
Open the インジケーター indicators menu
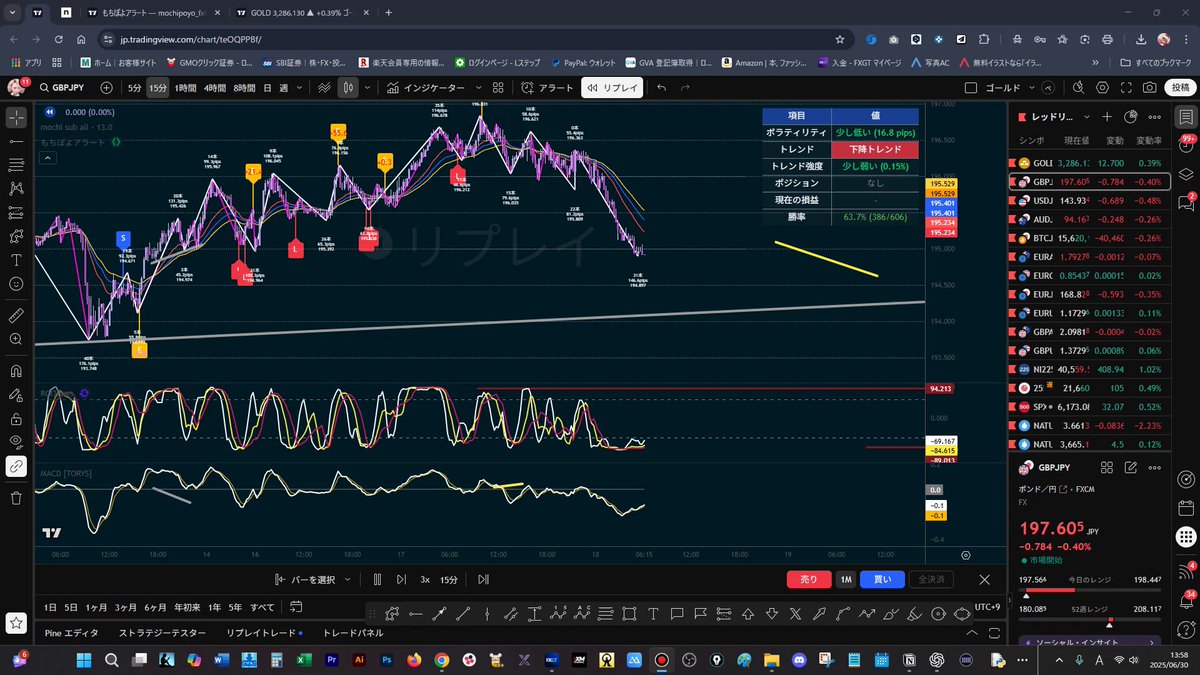pyautogui.click(x=427, y=88)
